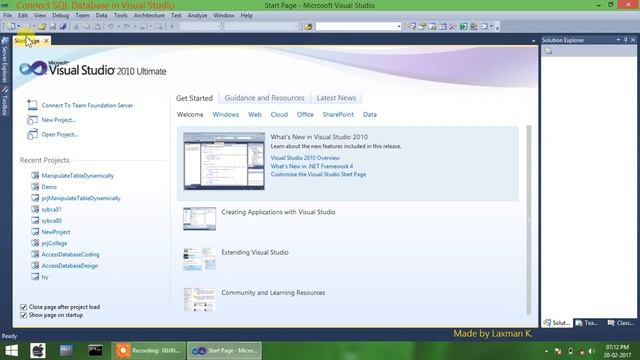Image resolution: width=640 pixels, height=360 pixels.
Task: Open the Properties Window toolbar icon
Action: tap(422, 27)
